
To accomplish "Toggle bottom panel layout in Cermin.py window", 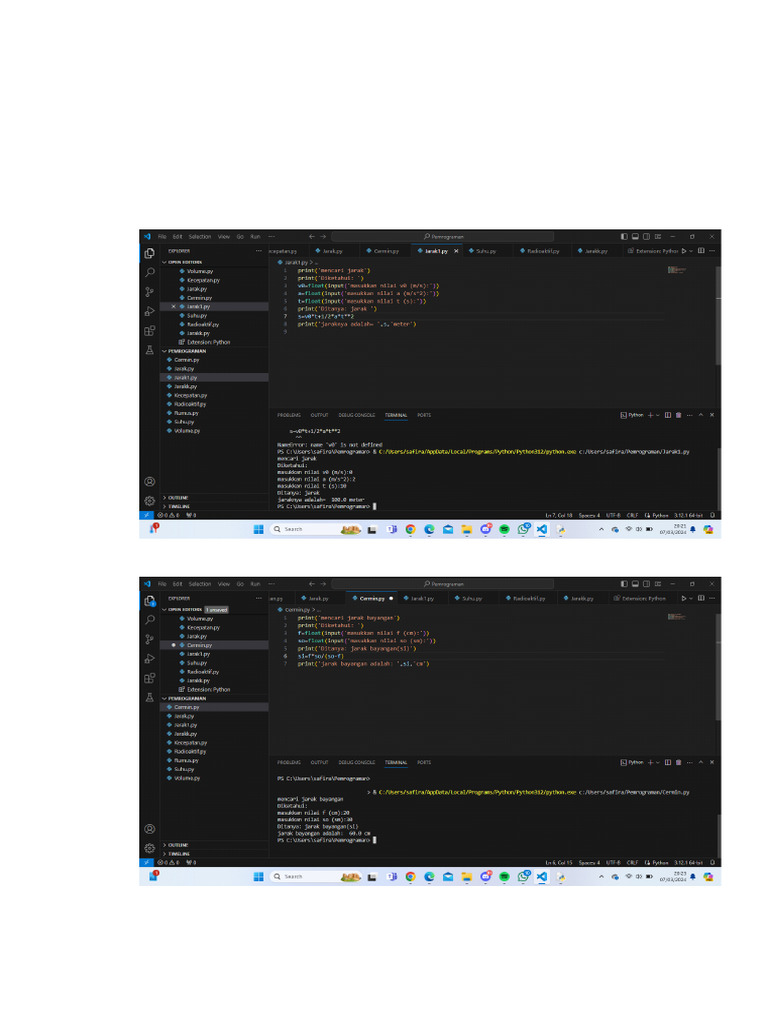I will [636, 584].
